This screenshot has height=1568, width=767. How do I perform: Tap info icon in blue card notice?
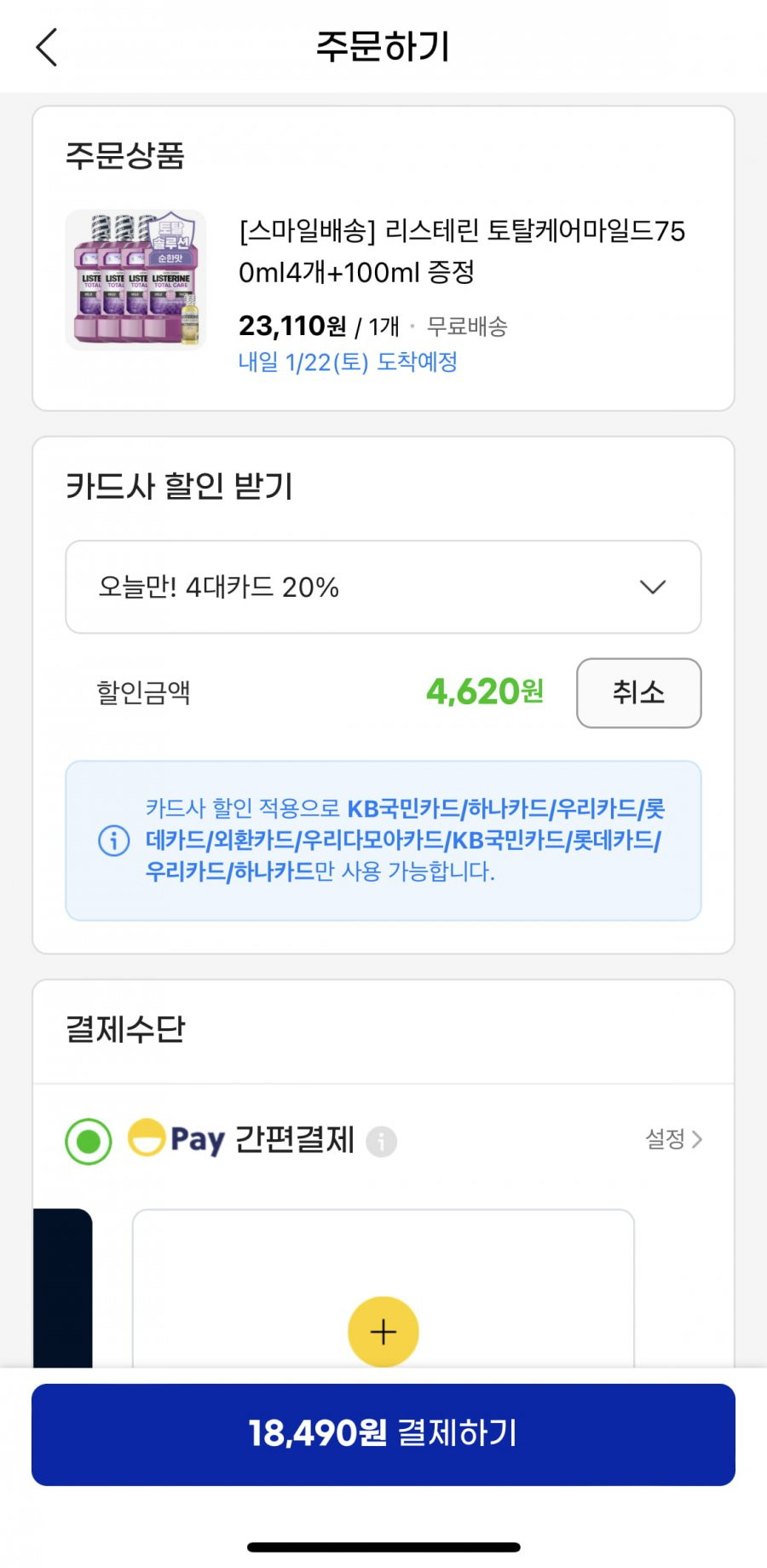pyautogui.click(x=114, y=841)
